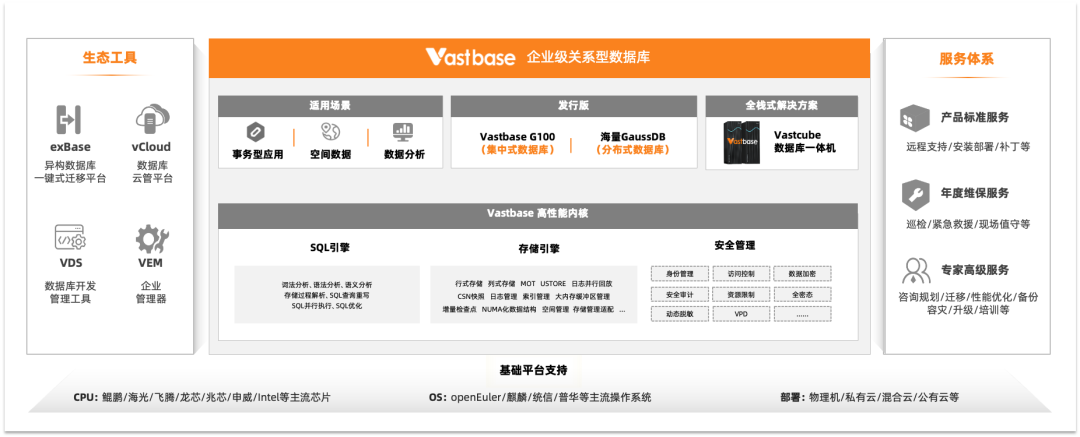1080x437 pixels.
Task: Click the Vastbase logo in orange header
Action: point(470,57)
